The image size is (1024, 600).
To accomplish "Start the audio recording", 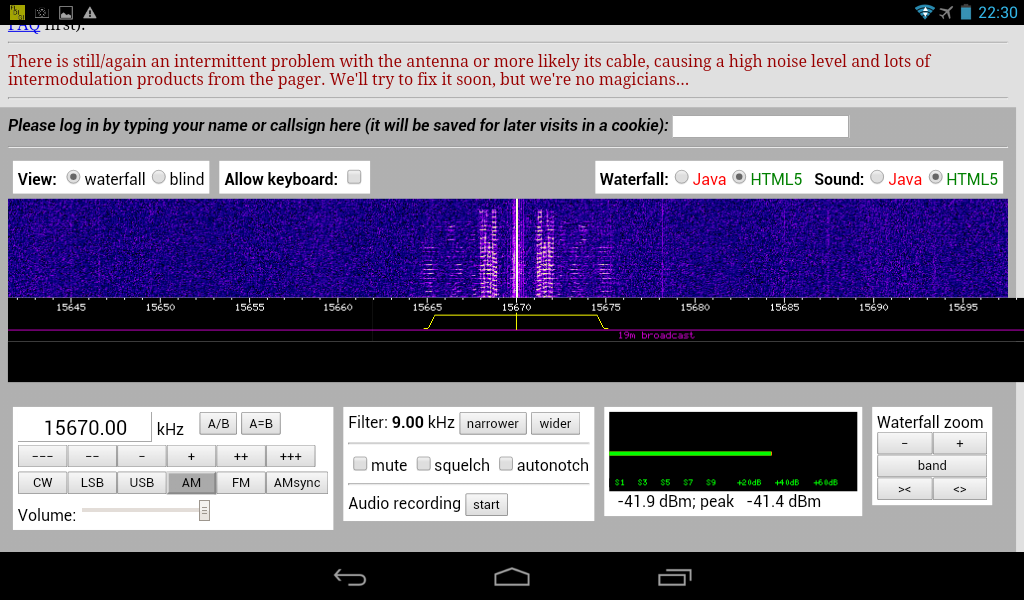I will pos(487,505).
